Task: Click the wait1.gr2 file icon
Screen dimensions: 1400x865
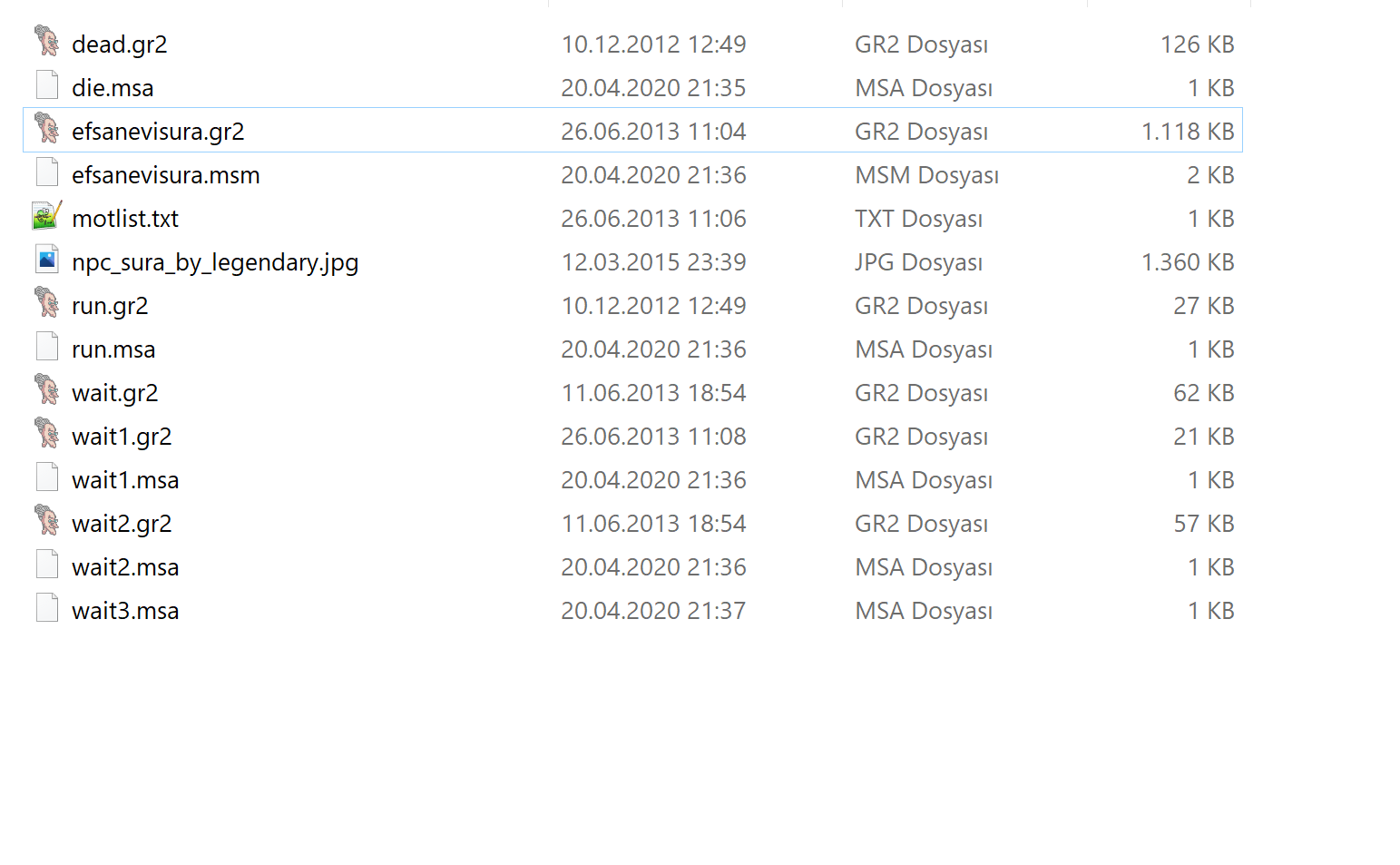Action: [47, 433]
